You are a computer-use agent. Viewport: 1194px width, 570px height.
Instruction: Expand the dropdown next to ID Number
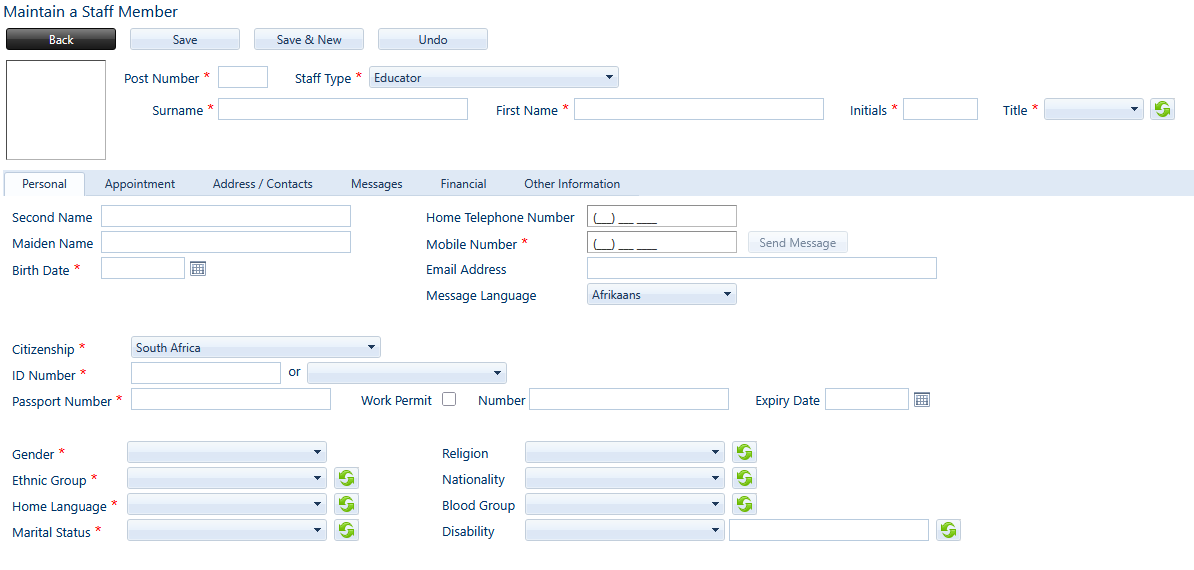(x=407, y=373)
